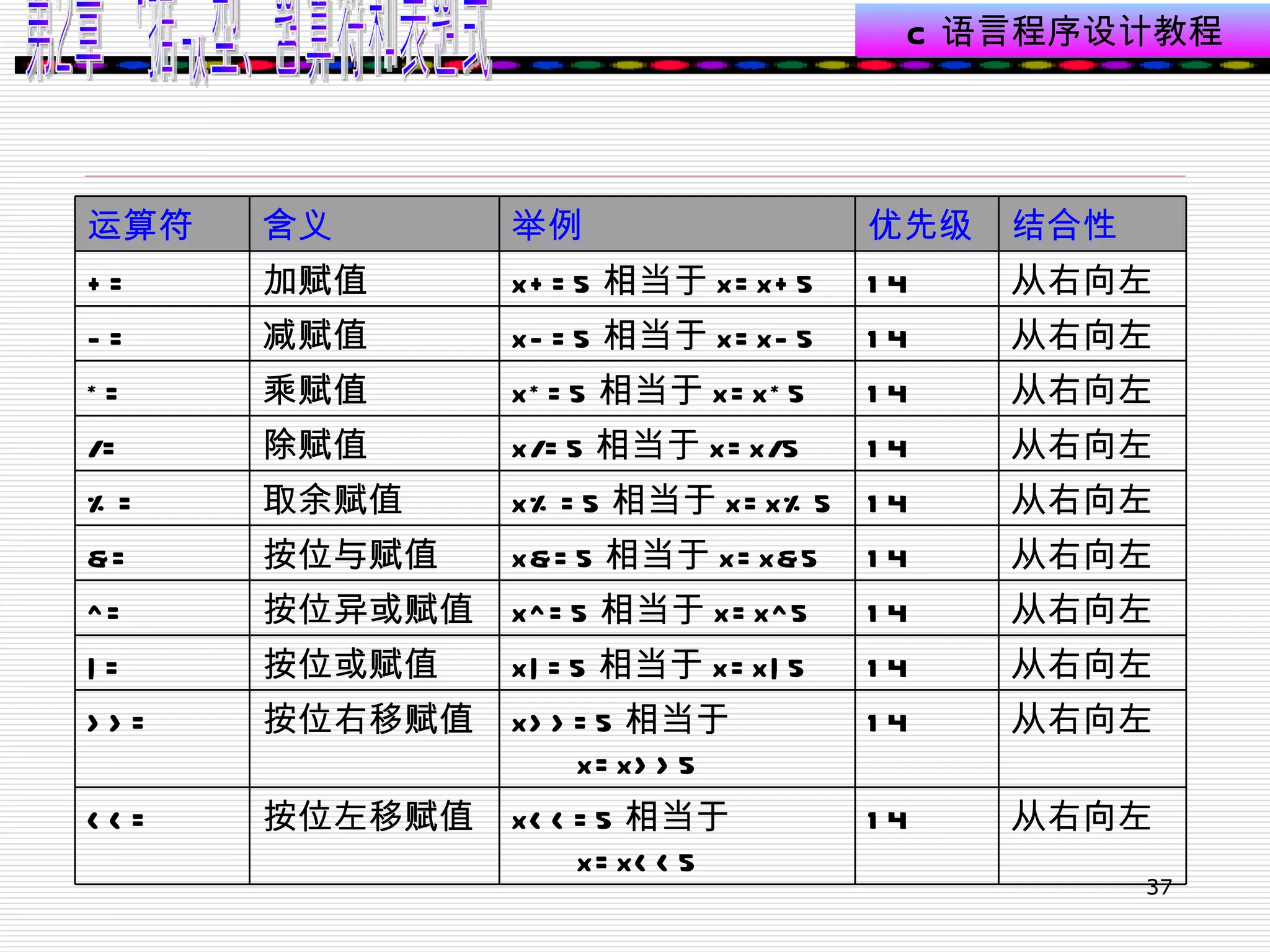Select the &= operator cell
The height and width of the screenshot is (952, 1270).
[162, 553]
